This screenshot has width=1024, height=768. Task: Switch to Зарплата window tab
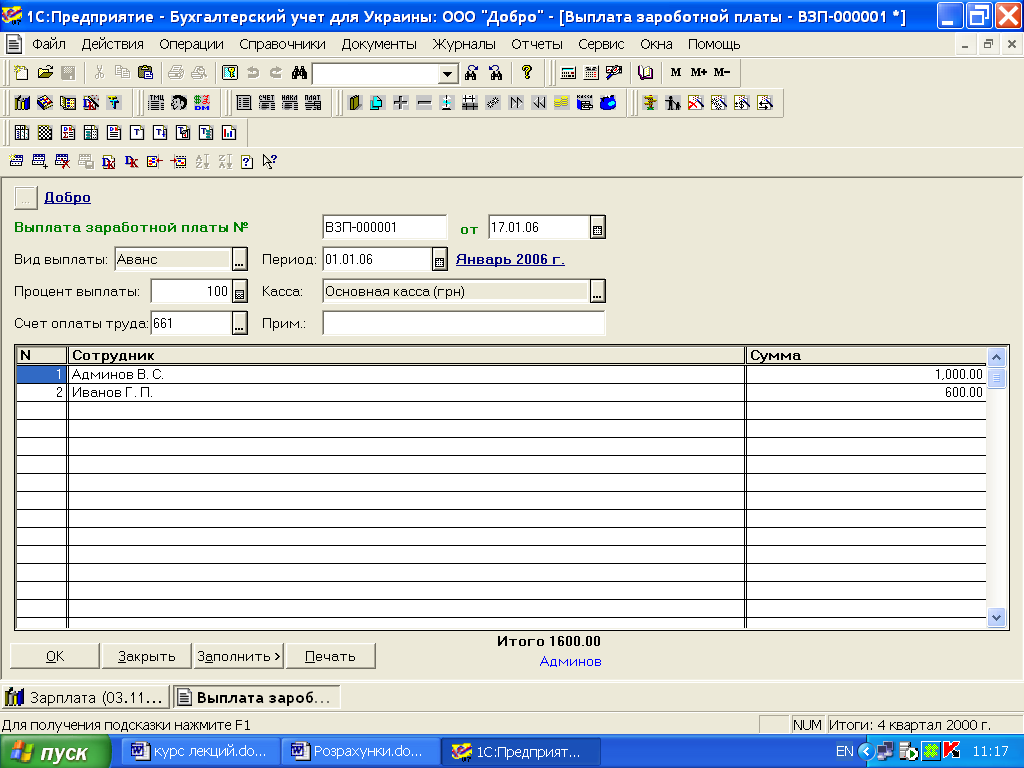click(84, 697)
